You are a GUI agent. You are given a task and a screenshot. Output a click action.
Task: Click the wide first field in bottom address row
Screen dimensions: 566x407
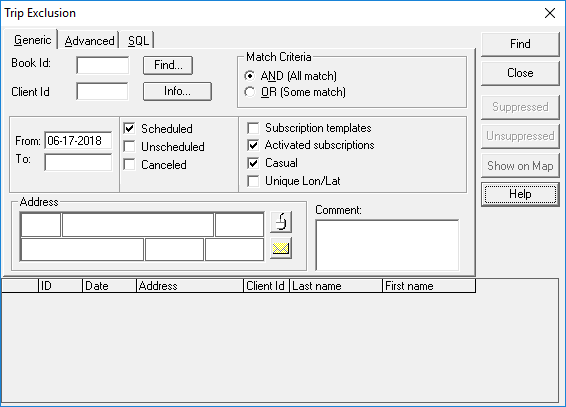82,249
